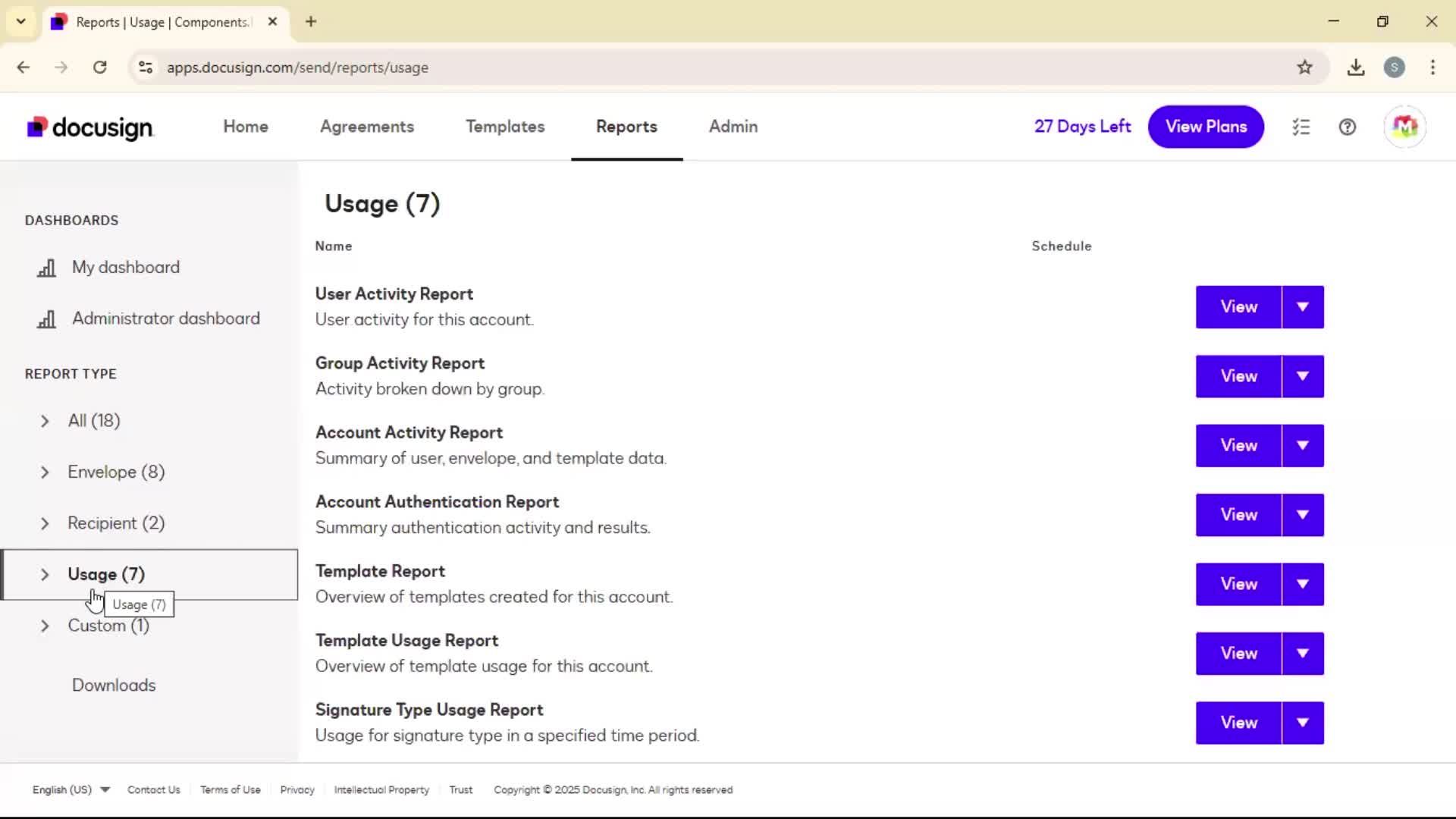1456x819 pixels.
Task: View the Group Activity Report
Action: tap(1238, 376)
